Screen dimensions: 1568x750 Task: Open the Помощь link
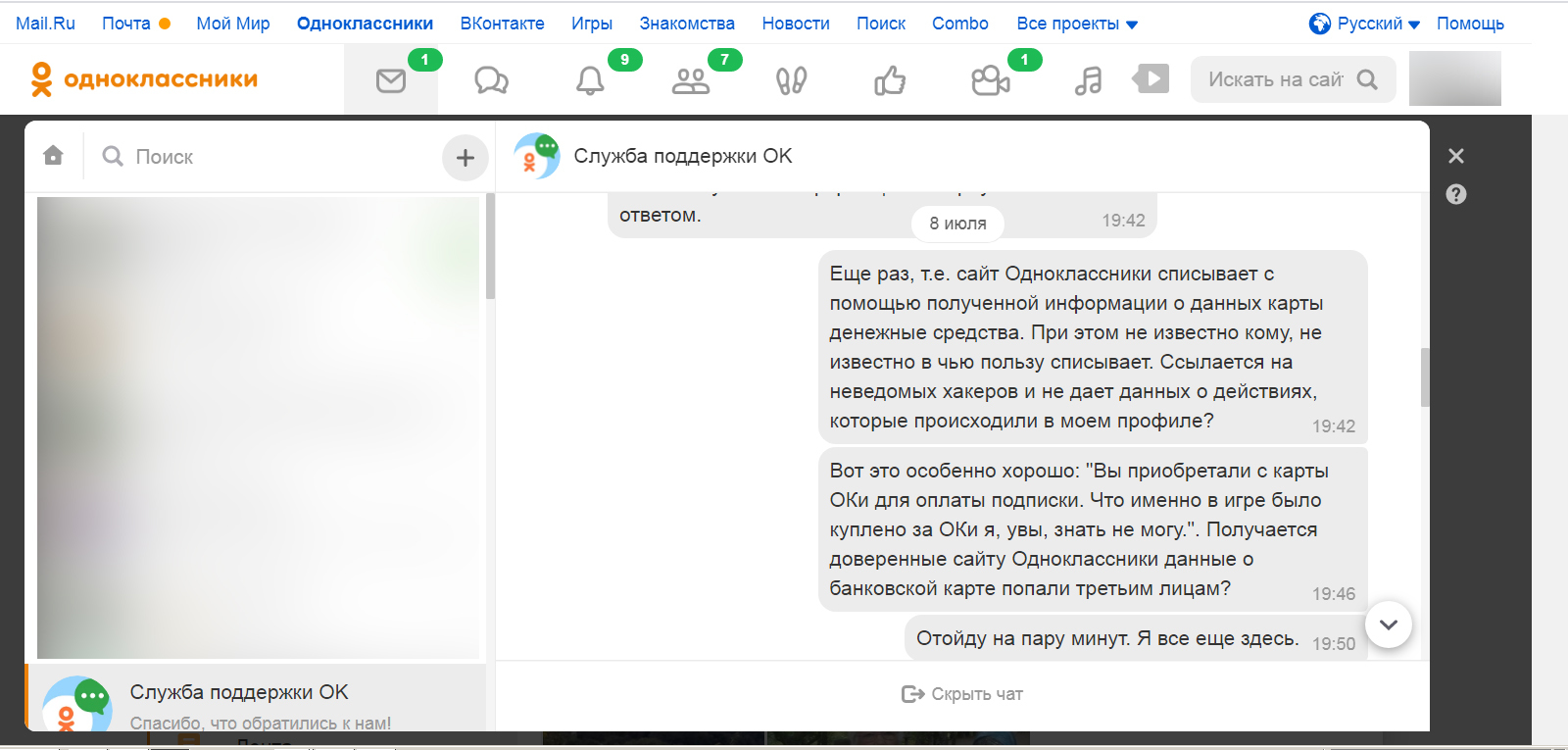tap(1469, 24)
